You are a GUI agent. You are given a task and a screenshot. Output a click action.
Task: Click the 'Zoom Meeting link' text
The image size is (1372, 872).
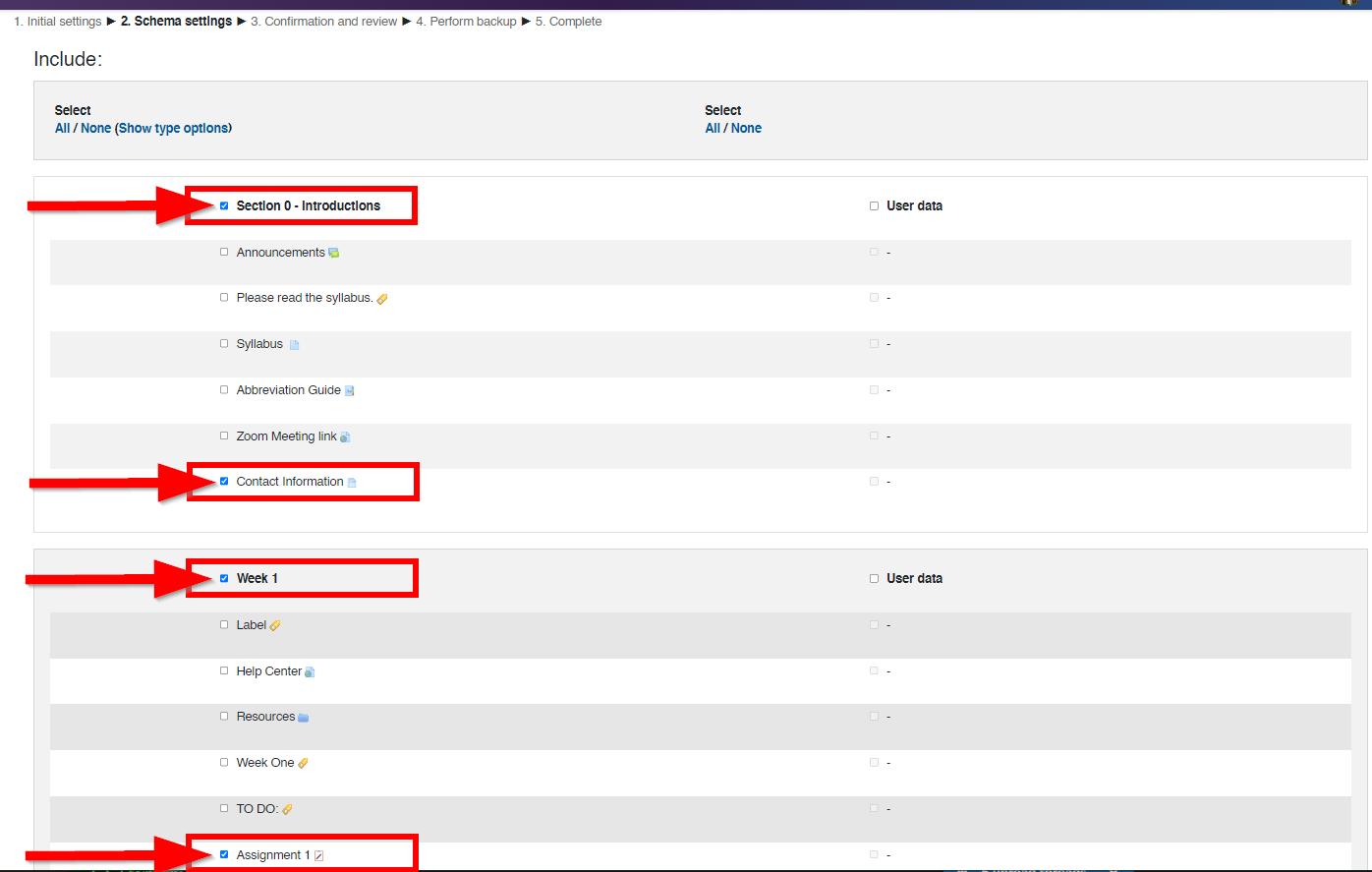tap(287, 436)
